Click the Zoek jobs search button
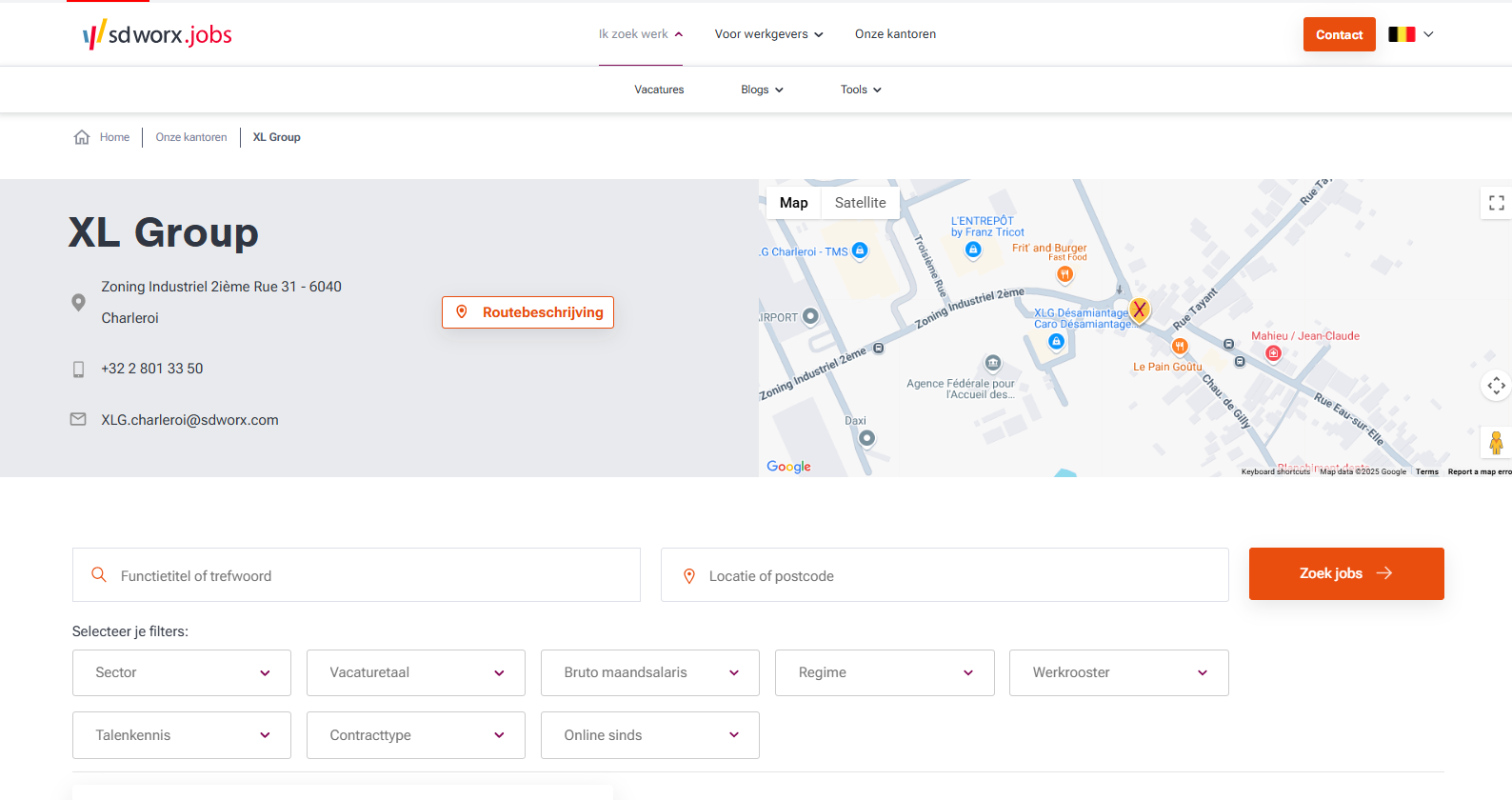 tap(1346, 573)
